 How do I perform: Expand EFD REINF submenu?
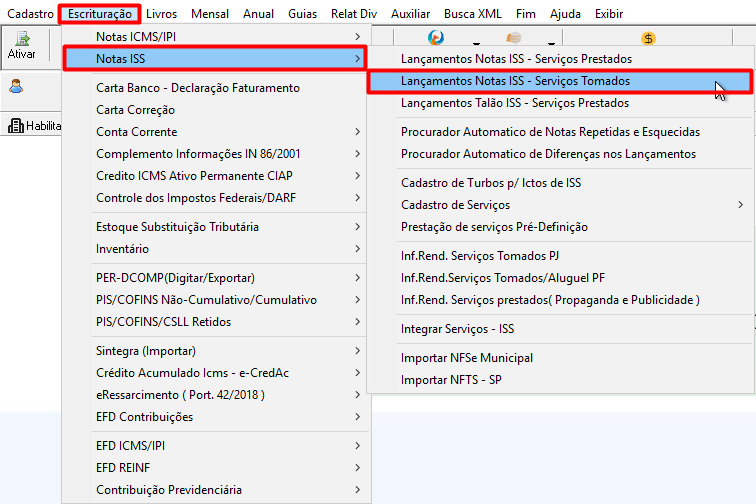coord(216,468)
